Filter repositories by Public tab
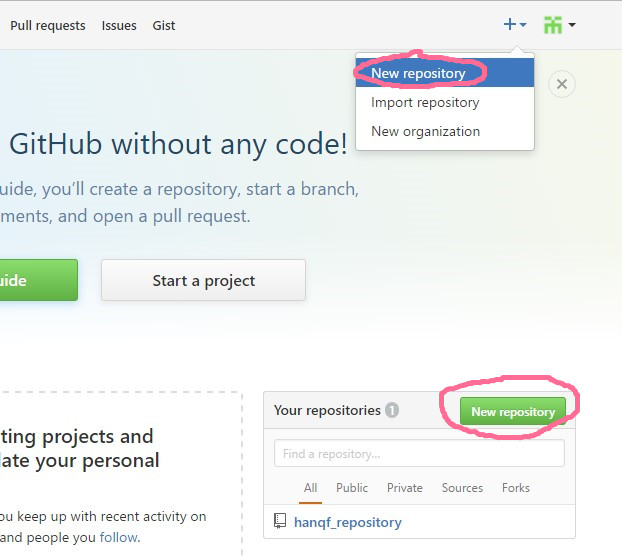Viewport: 622px width, 556px height. click(352, 488)
